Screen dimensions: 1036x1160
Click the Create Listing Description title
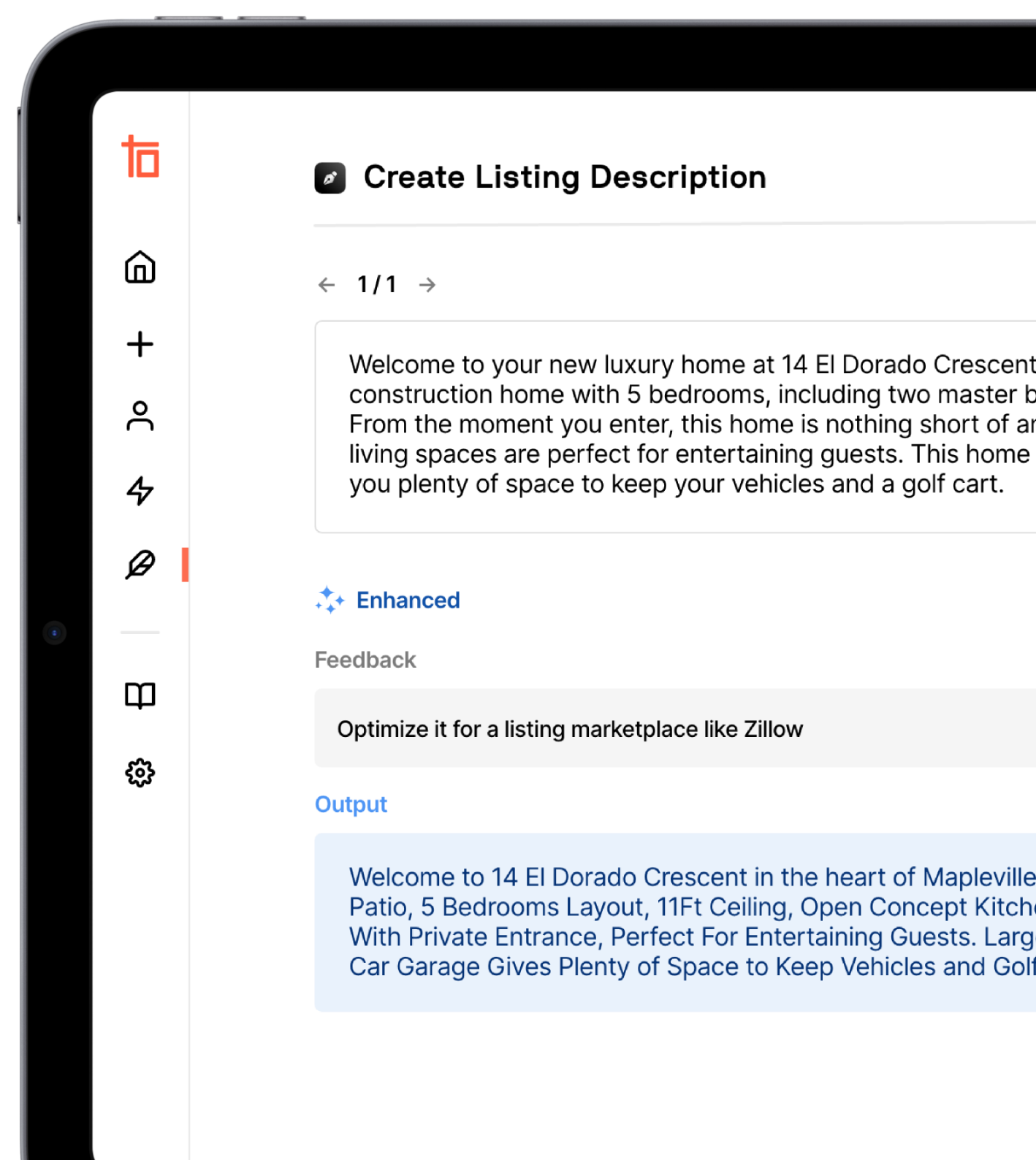[x=565, y=178]
